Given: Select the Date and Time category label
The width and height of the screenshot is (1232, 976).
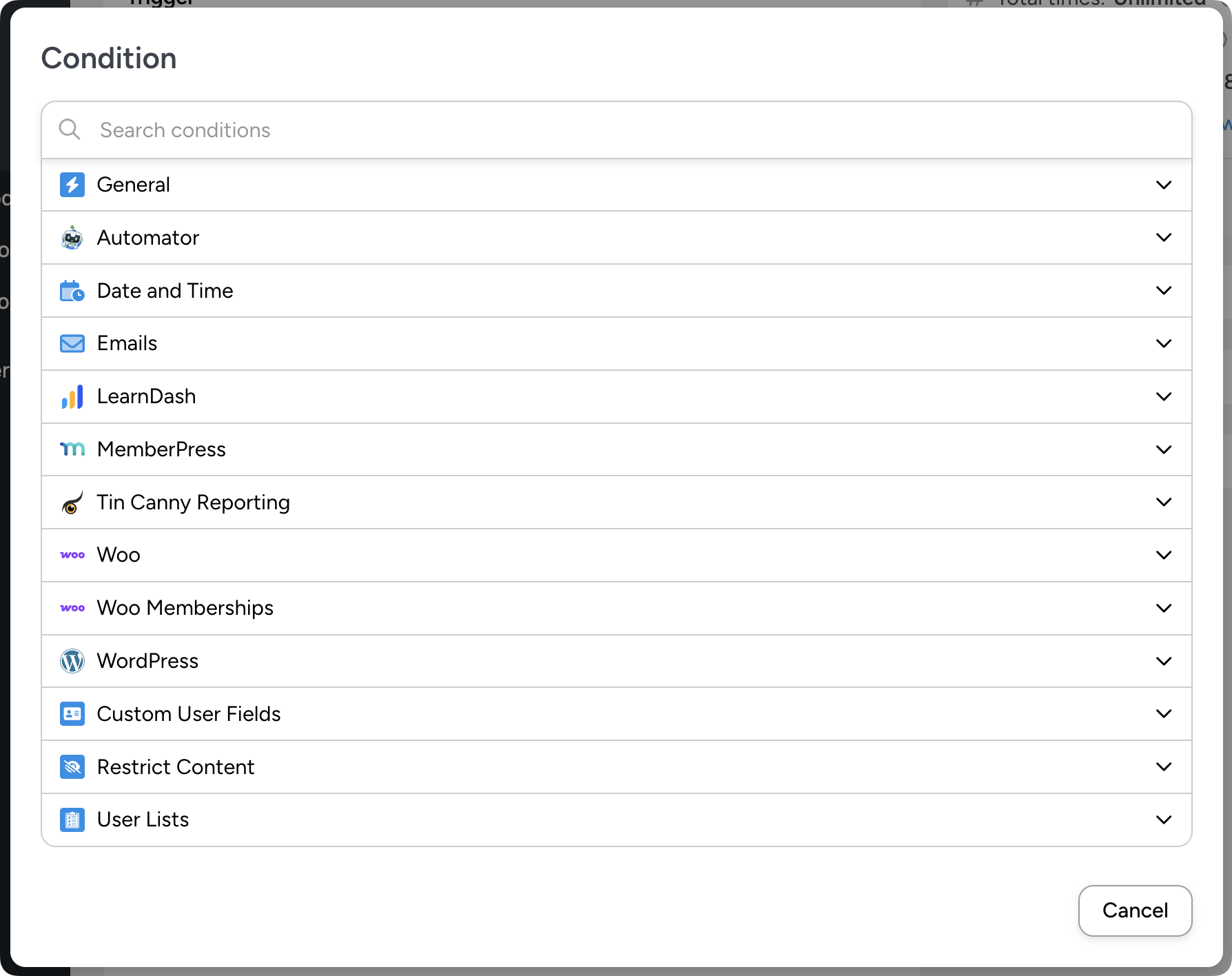Looking at the screenshot, I should pos(165,291).
